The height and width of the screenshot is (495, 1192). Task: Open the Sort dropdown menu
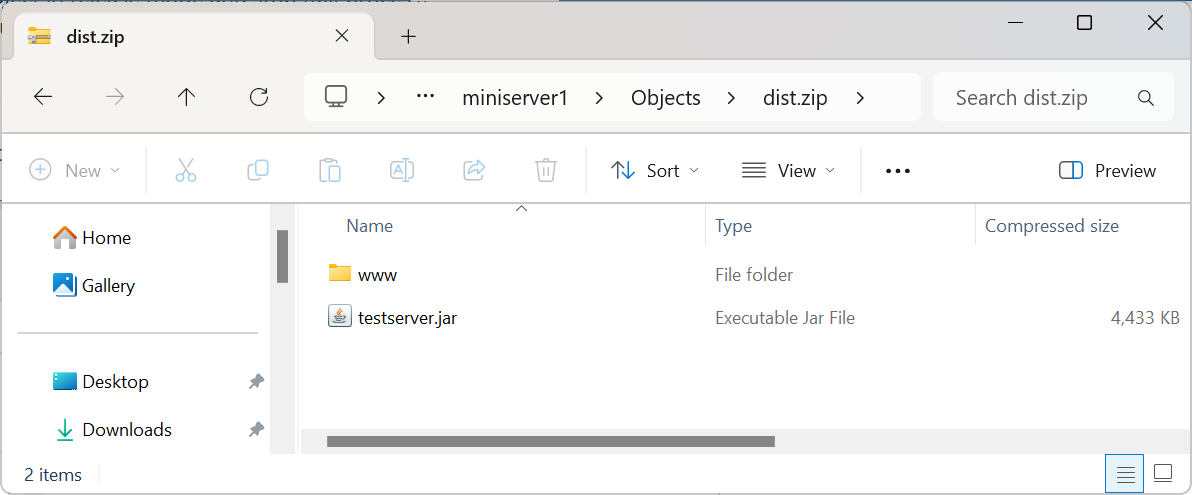(x=655, y=171)
